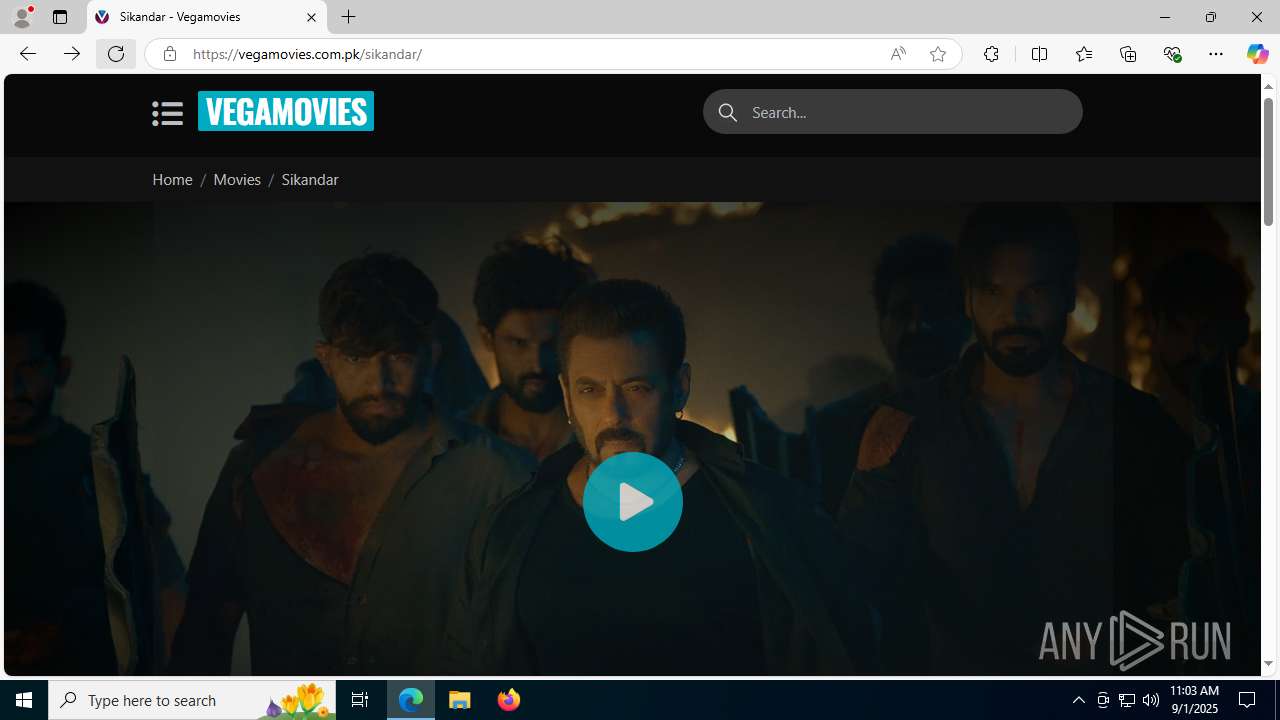Open File Explorer from taskbar
This screenshot has height=720, width=1280.
tap(460, 700)
